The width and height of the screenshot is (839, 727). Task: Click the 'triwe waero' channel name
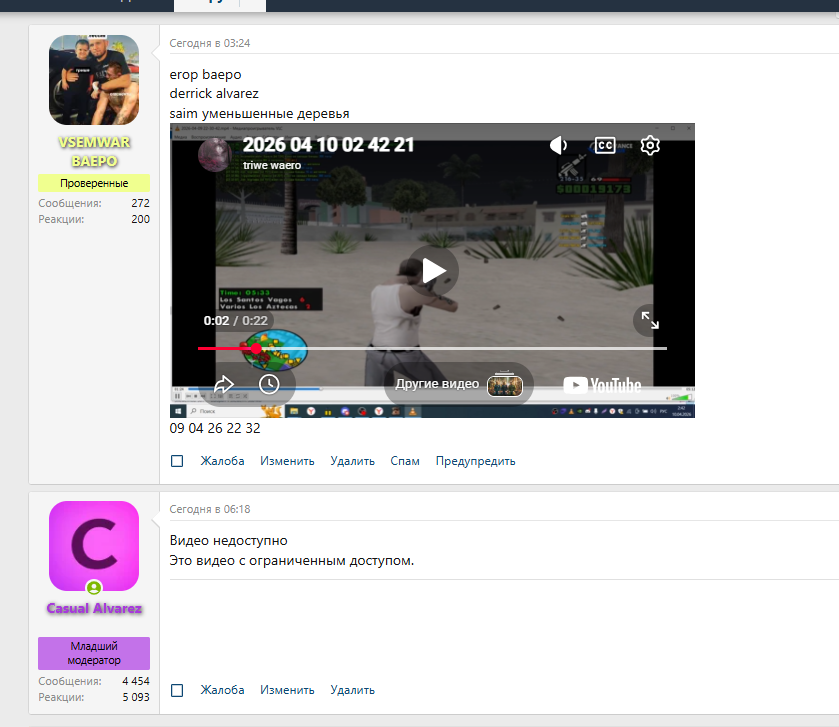click(272, 165)
